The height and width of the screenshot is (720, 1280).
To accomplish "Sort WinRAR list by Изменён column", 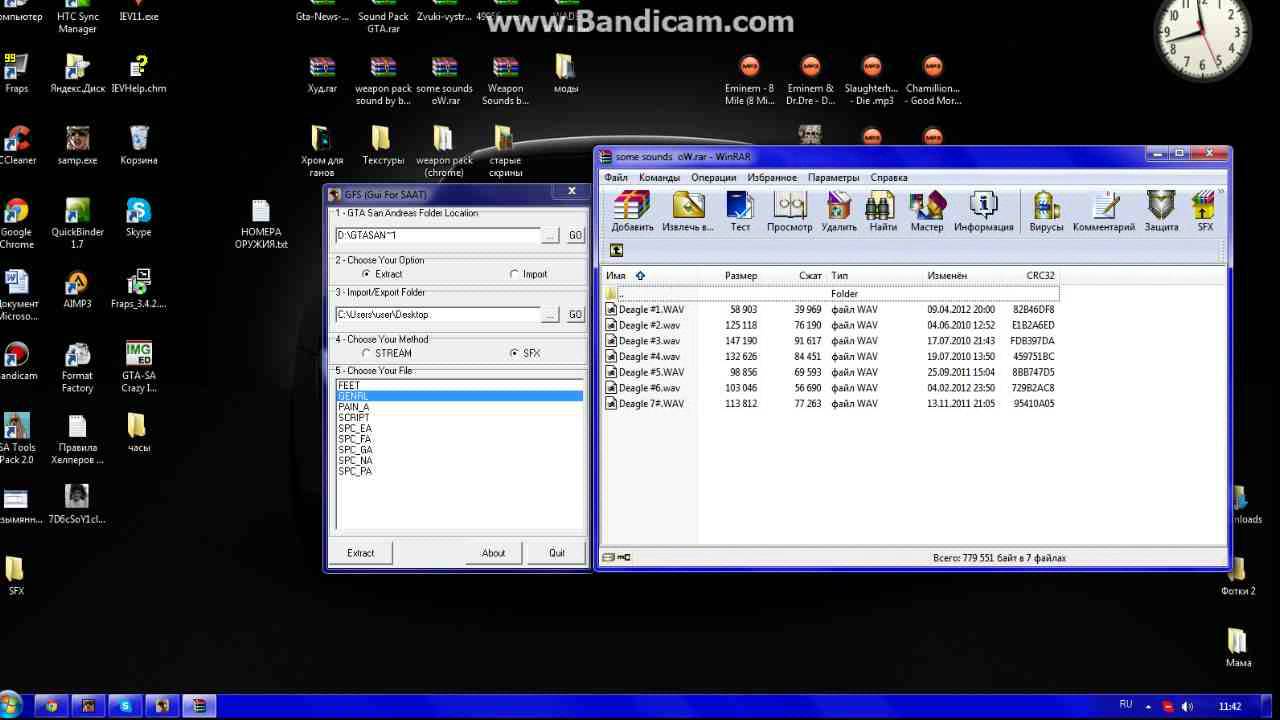I will tap(946, 275).
